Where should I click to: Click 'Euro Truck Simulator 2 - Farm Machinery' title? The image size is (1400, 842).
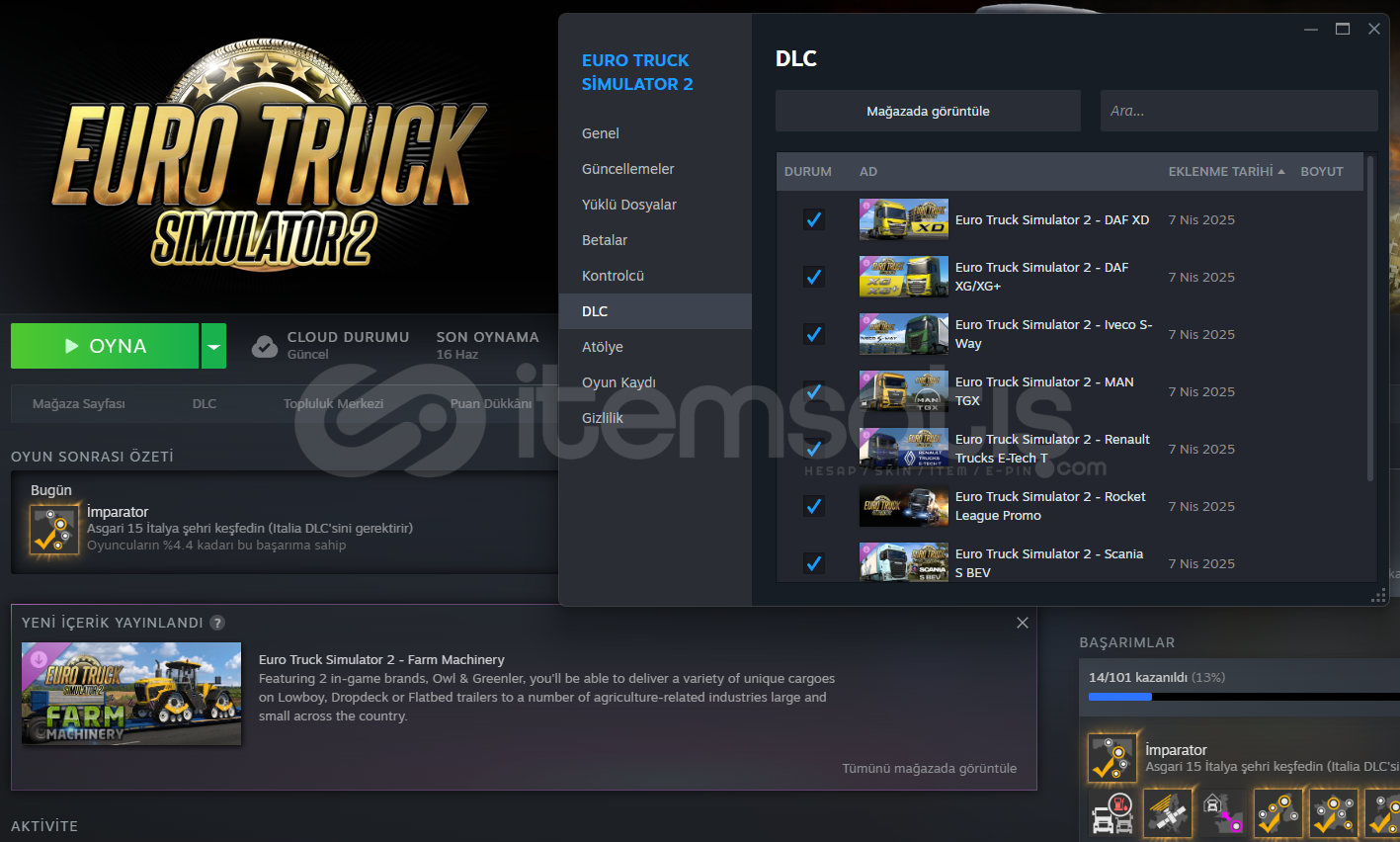tap(381, 659)
